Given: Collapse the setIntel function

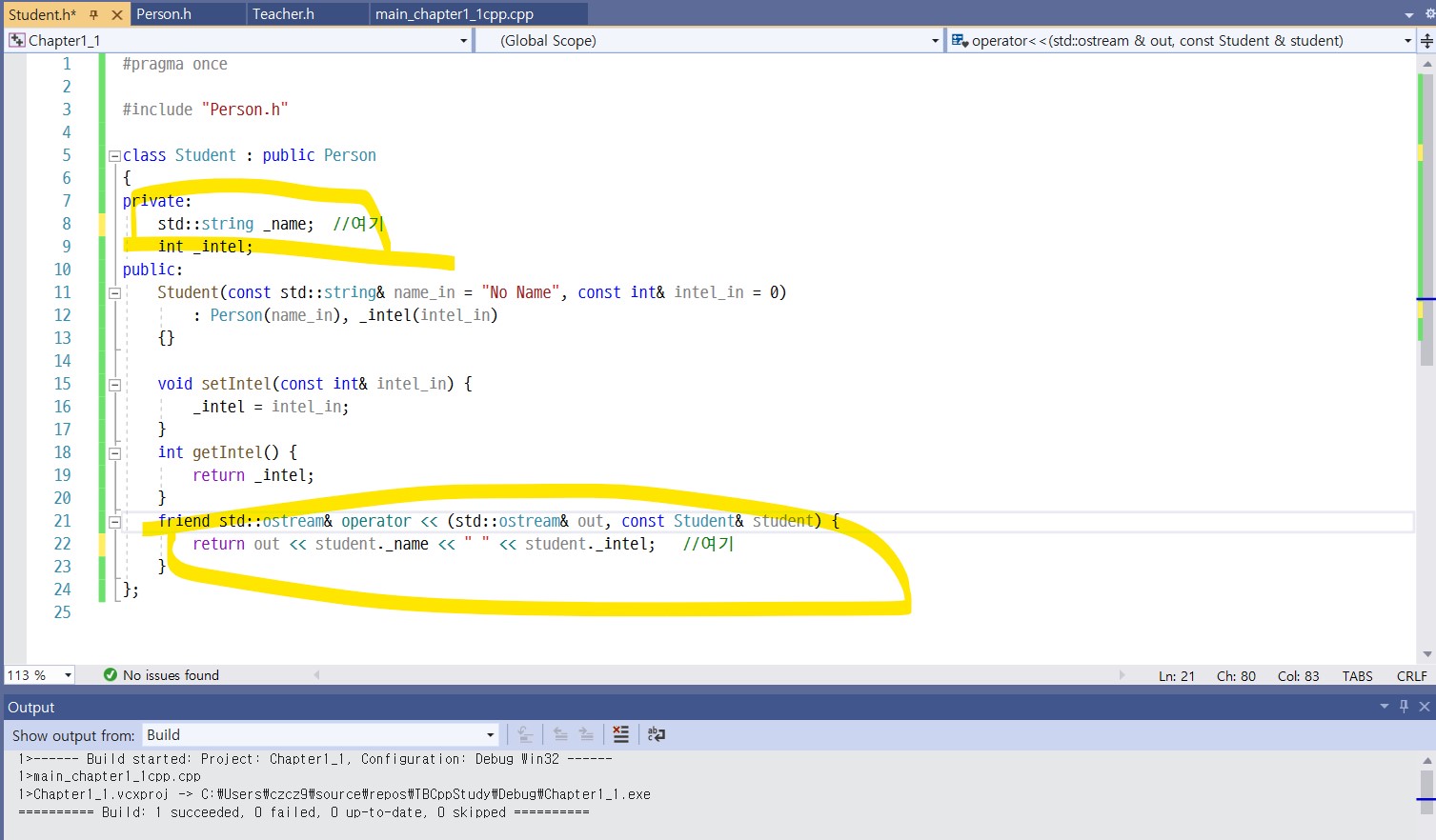Looking at the screenshot, I should point(114,385).
